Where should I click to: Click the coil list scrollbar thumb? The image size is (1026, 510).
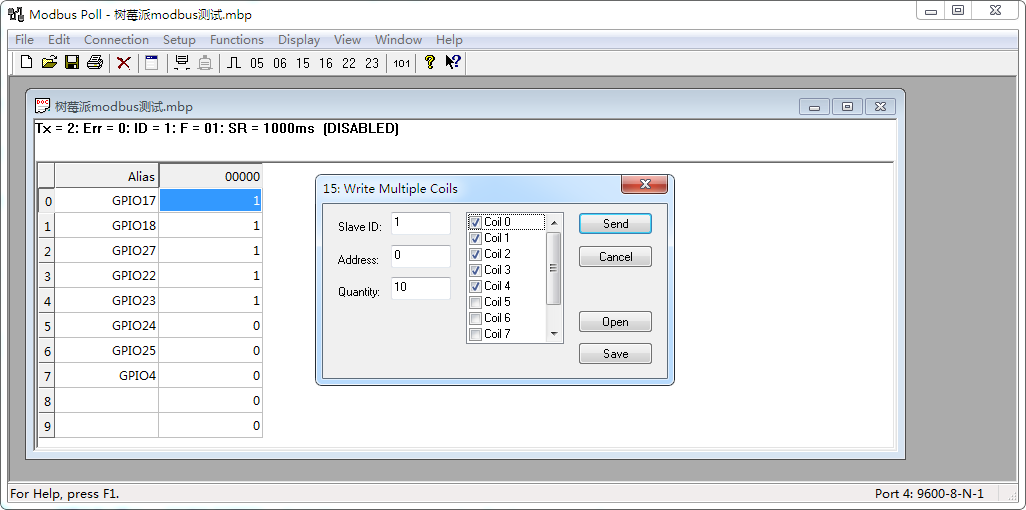click(x=554, y=268)
